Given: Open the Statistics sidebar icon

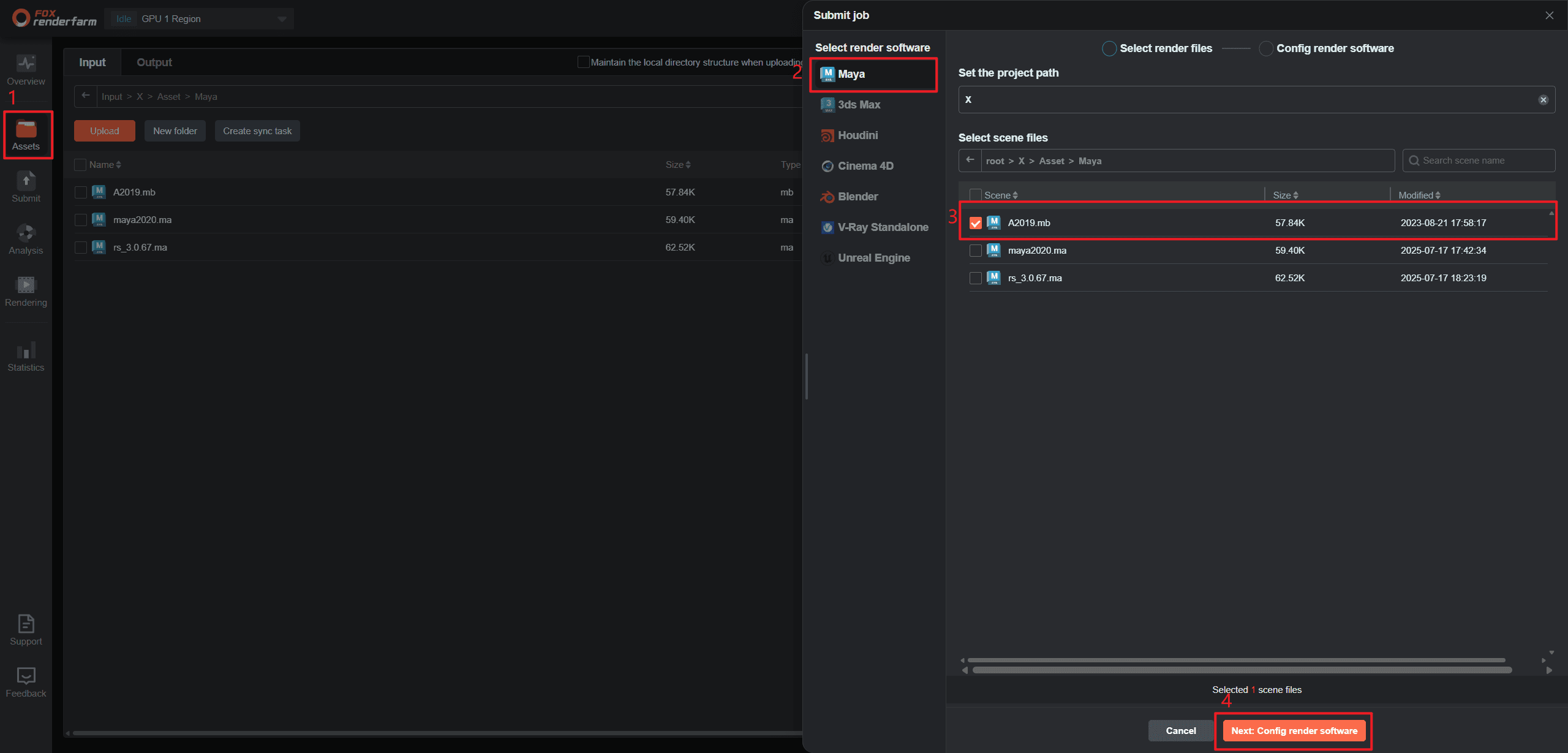Looking at the screenshot, I should [x=26, y=357].
